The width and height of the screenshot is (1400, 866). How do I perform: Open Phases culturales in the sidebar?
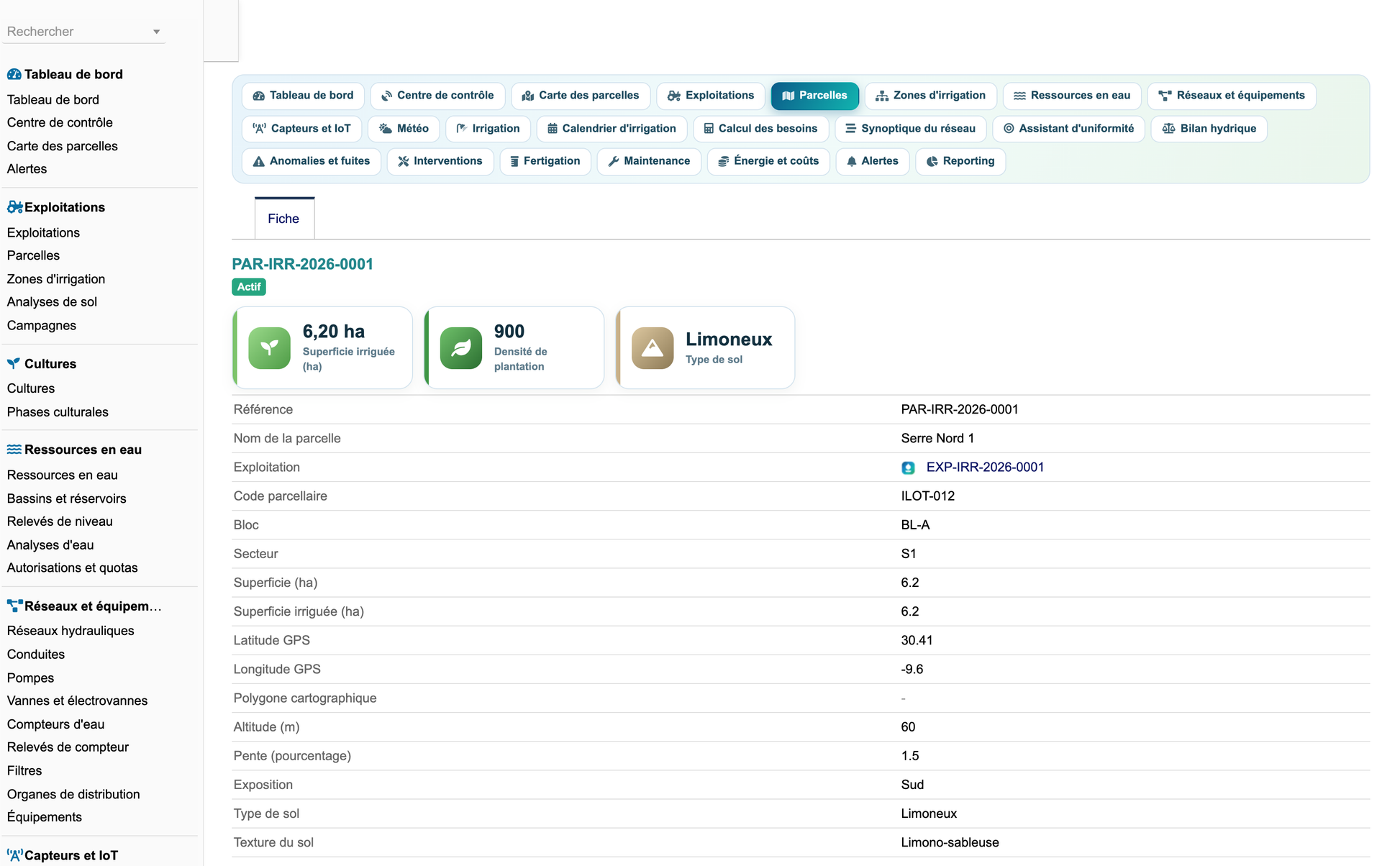point(58,412)
